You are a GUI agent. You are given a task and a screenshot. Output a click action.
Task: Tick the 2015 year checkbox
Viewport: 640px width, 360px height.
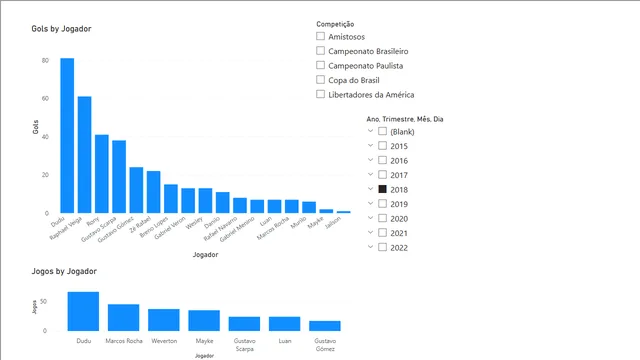(382, 146)
